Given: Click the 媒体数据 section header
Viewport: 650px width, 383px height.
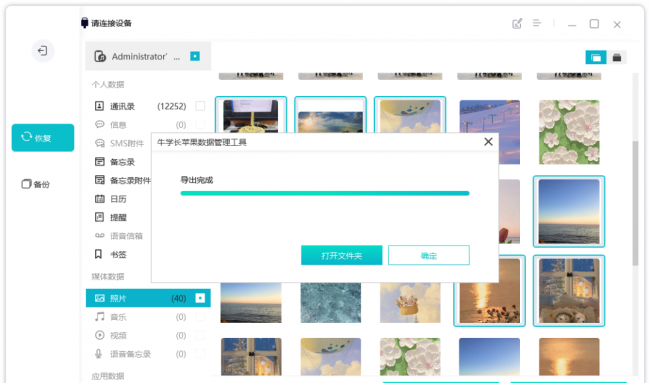Looking at the screenshot, I should point(108,276).
